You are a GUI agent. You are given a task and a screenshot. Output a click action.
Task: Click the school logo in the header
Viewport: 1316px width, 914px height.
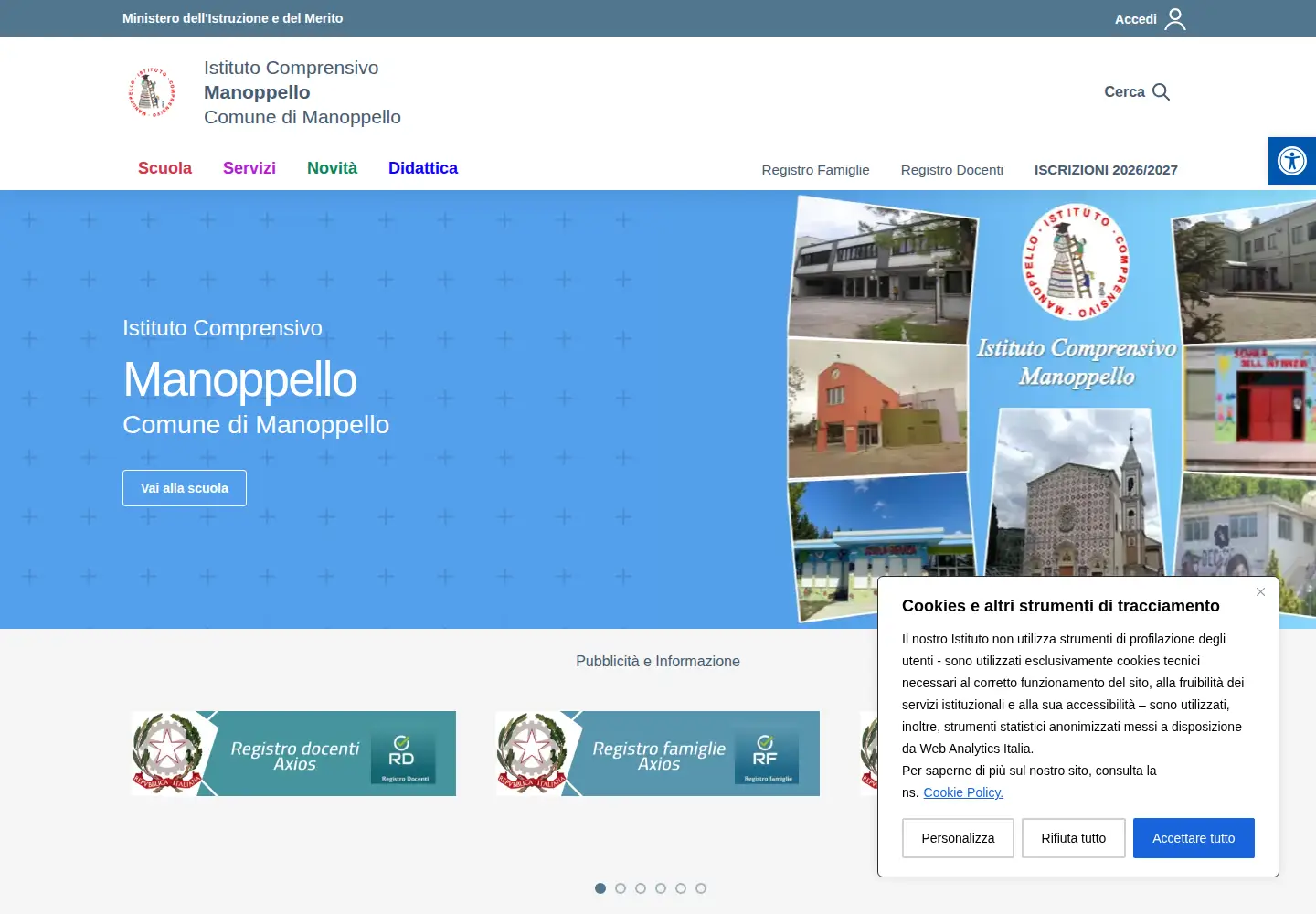[151, 92]
